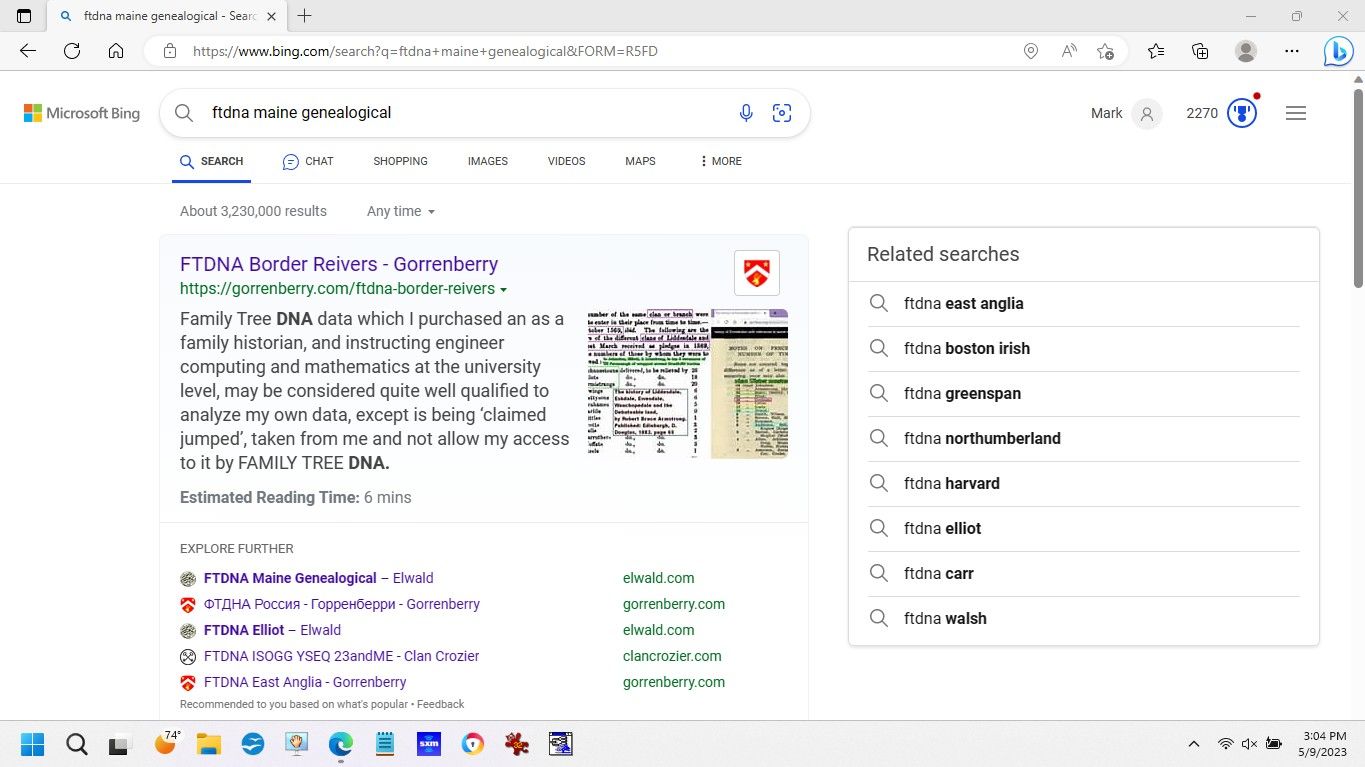This screenshot has width=1365, height=767.
Task: Open Any time filter dropdown
Action: click(401, 211)
